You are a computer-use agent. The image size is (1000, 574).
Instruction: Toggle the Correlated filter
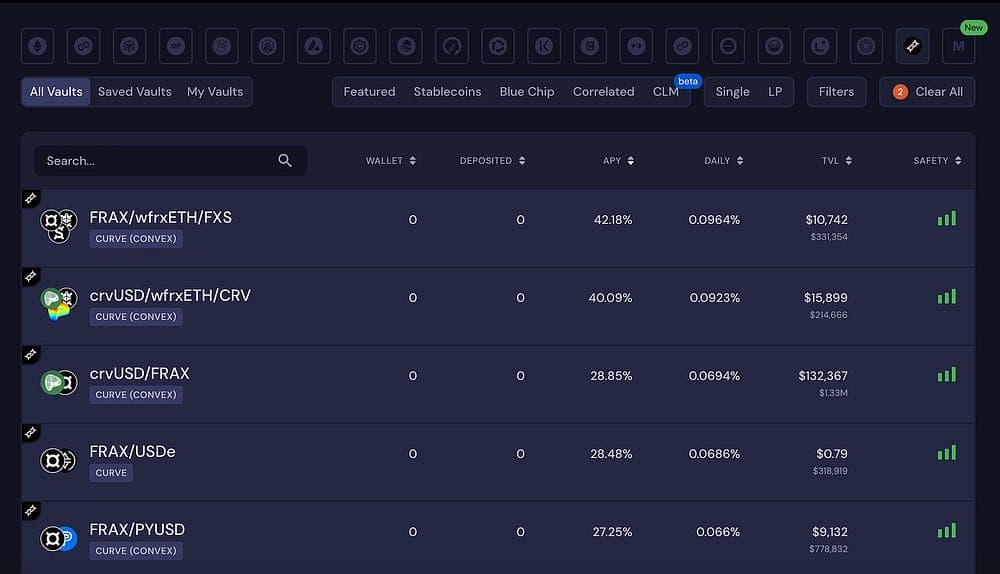point(603,92)
